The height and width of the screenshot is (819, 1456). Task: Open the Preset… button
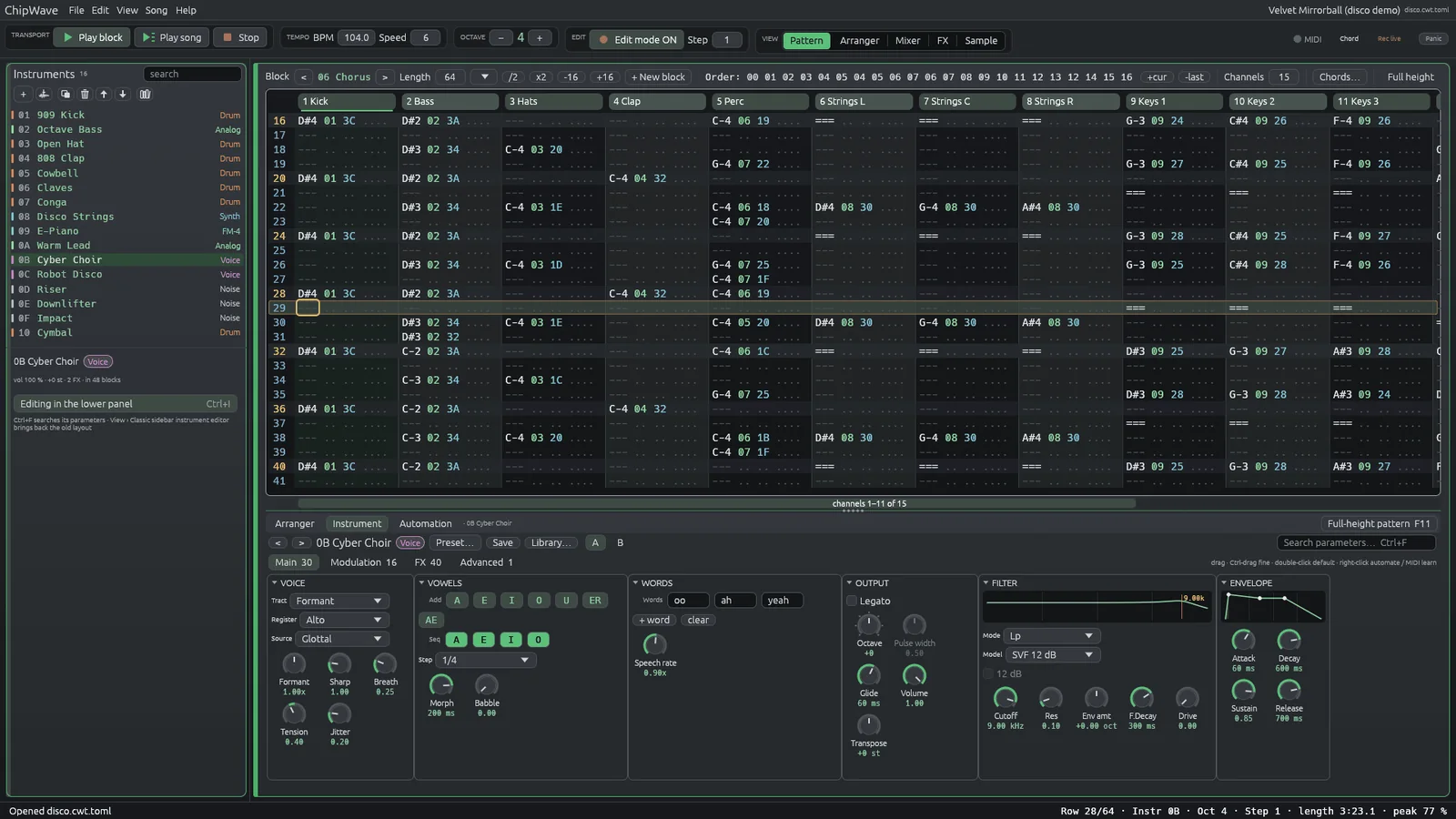click(x=453, y=543)
